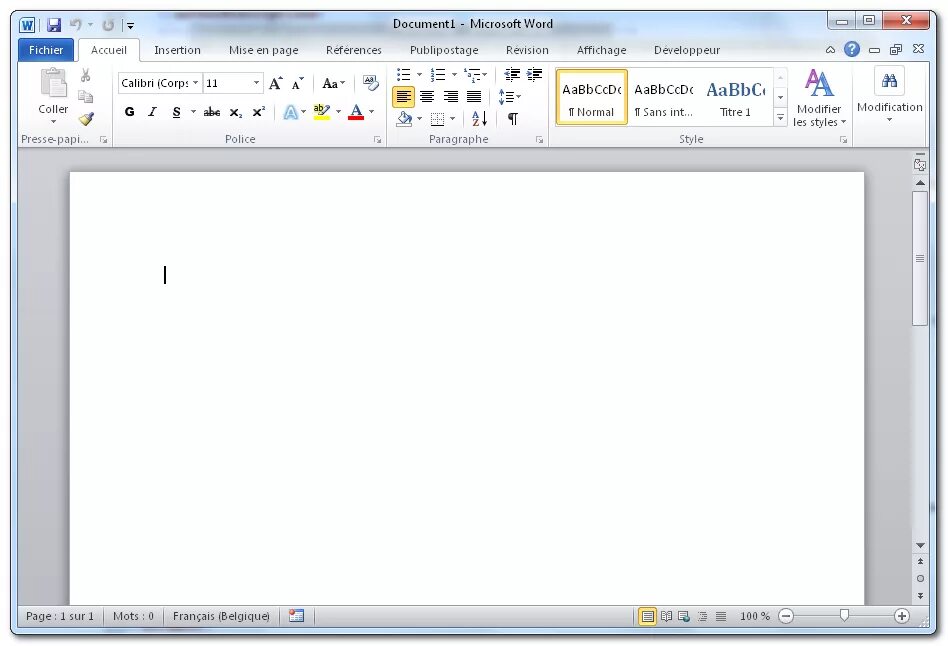Open the font size 11 dropdown

[x=256, y=83]
